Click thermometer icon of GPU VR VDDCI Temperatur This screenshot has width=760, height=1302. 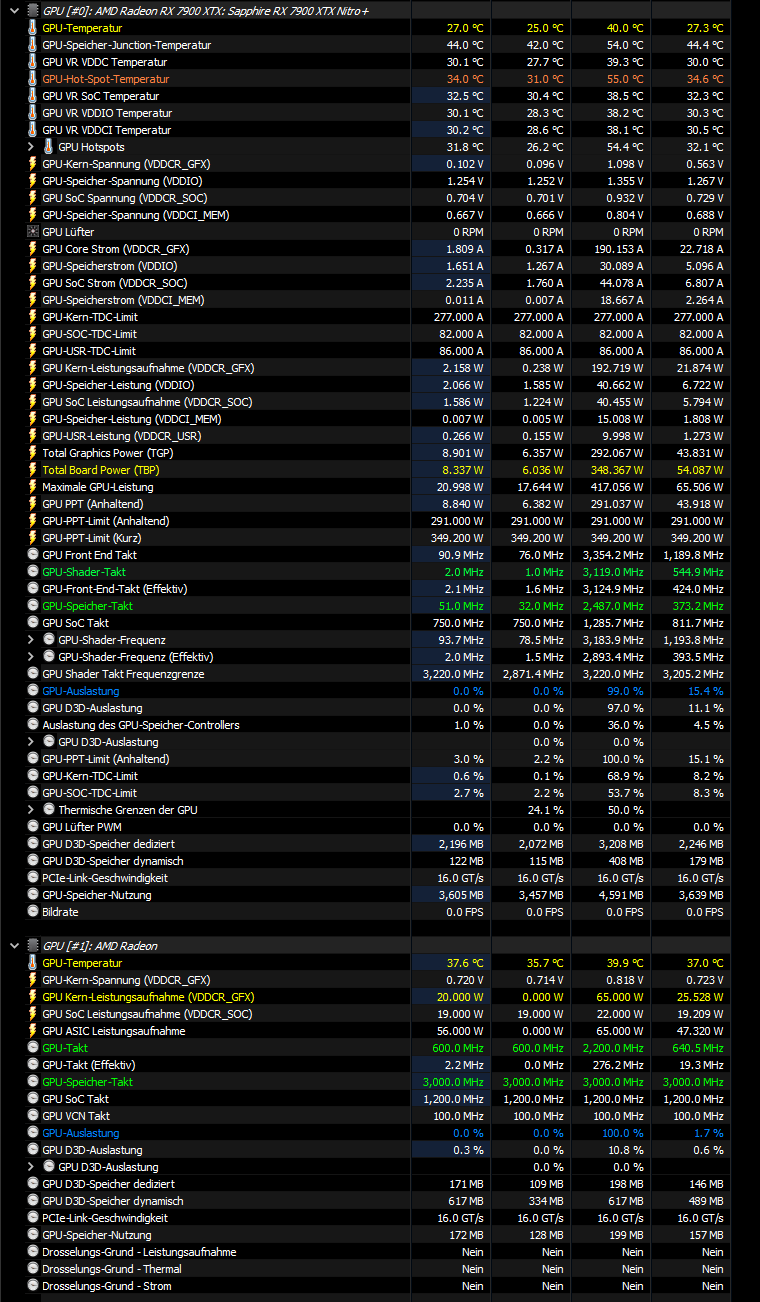[x=32, y=130]
